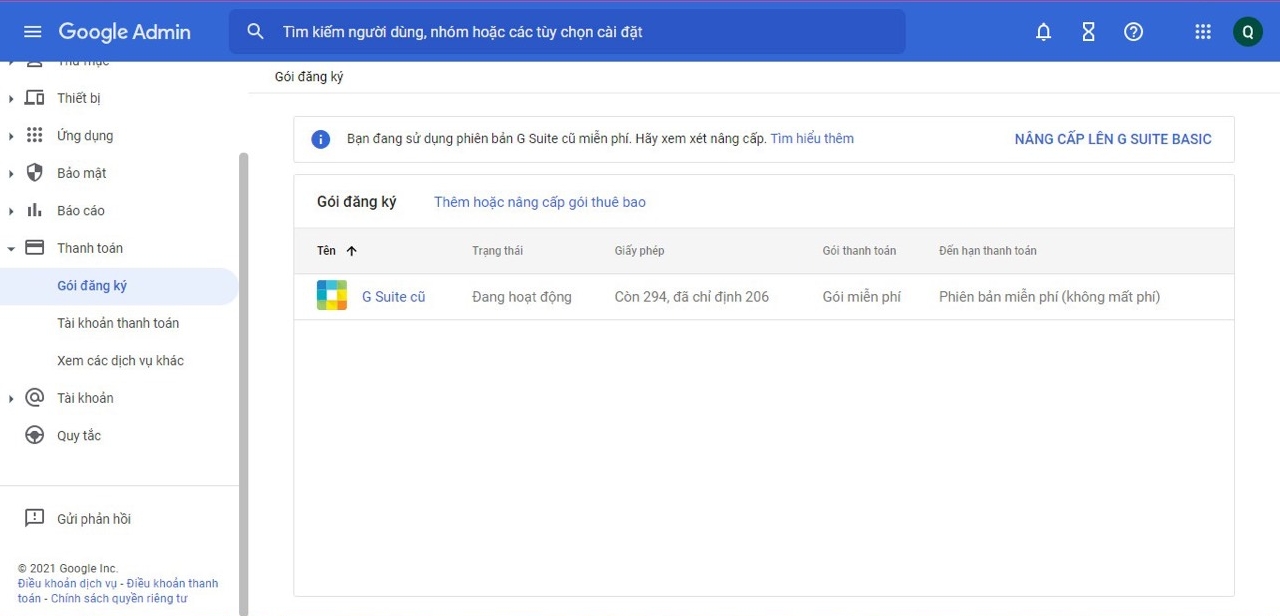
Task: Open Quy tắc in sidebar
Action: [79, 435]
